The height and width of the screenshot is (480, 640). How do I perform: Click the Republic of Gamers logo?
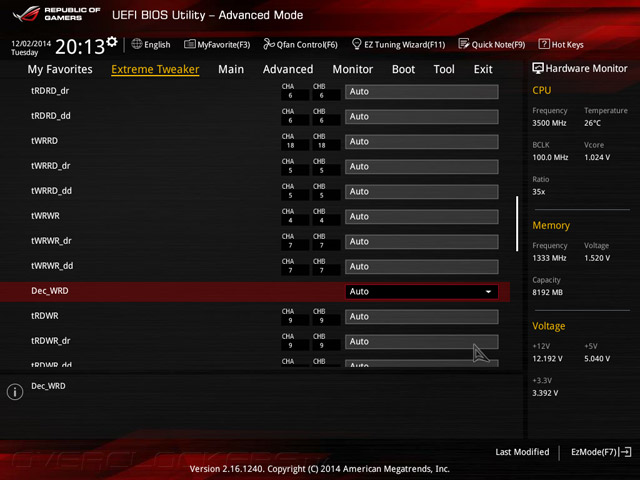click(x=56, y=14)
